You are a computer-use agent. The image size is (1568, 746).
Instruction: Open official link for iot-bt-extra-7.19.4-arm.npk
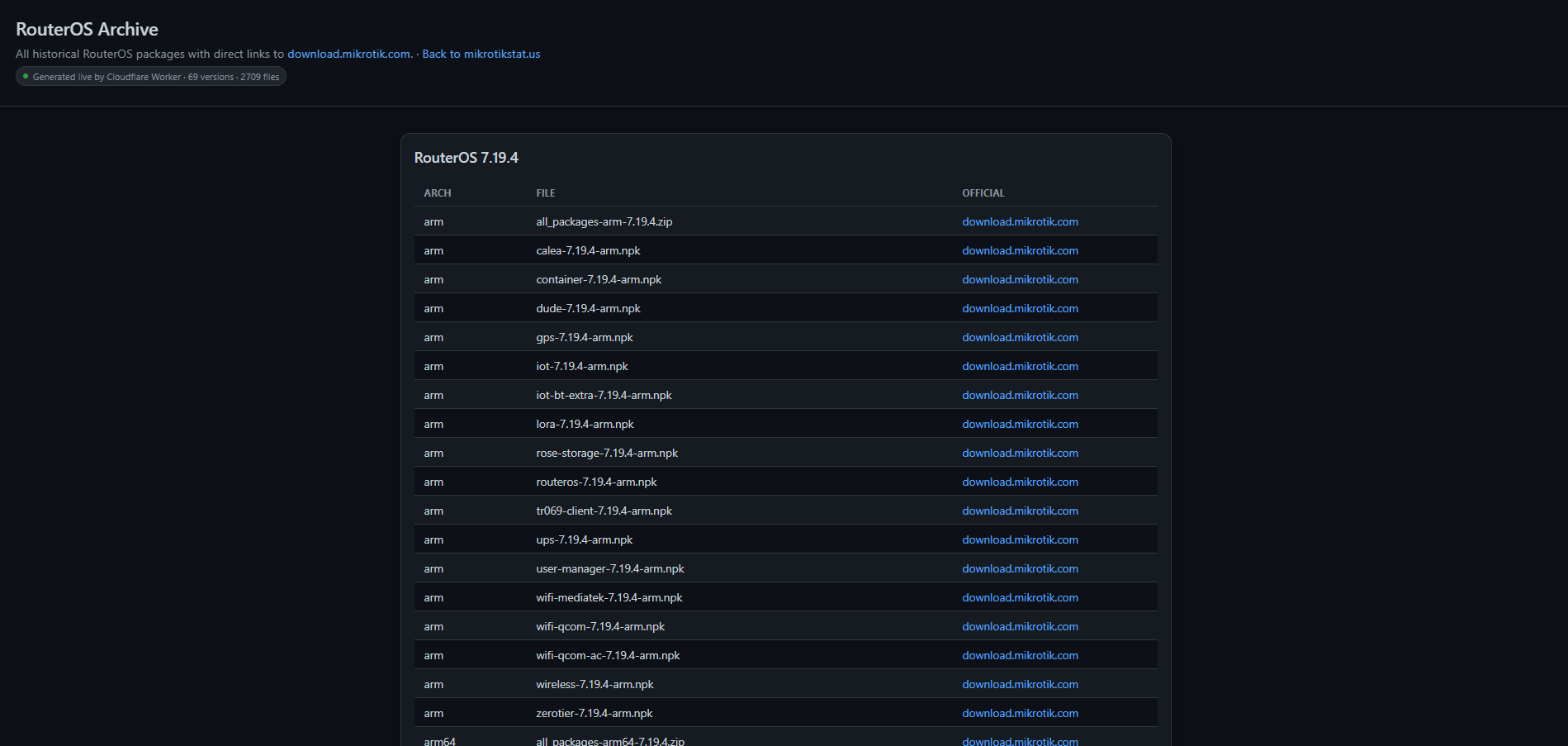click(1020, 395)
